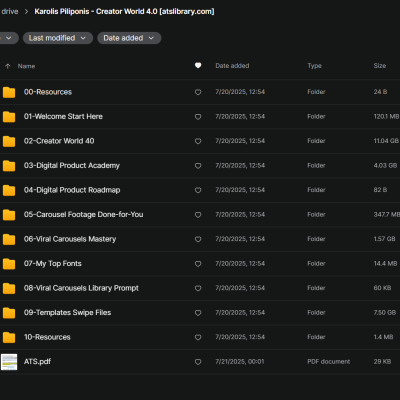400x400 pixels.
Task: Toggle favorite heart for 03-Digital Product Academy
Action: pyautogui.click(x=198, y=166)
